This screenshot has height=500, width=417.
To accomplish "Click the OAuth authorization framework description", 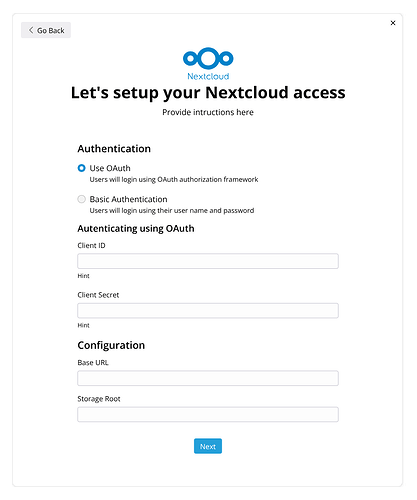I will click(x=174, y=180).
